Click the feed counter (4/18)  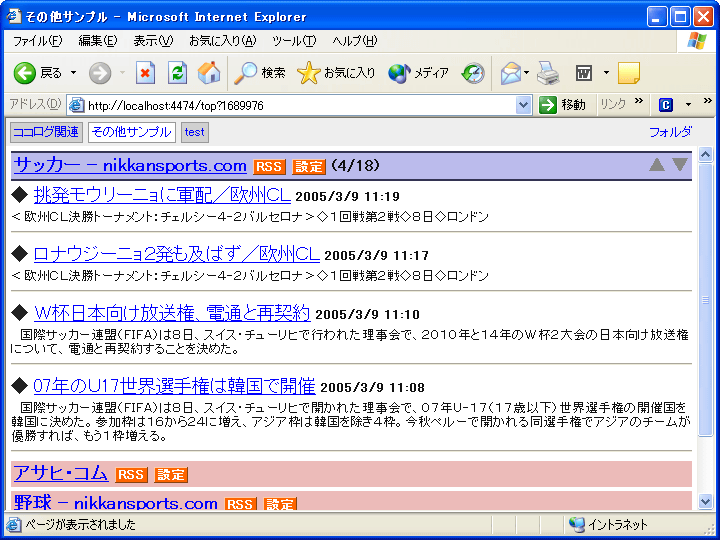click(355, 165)
